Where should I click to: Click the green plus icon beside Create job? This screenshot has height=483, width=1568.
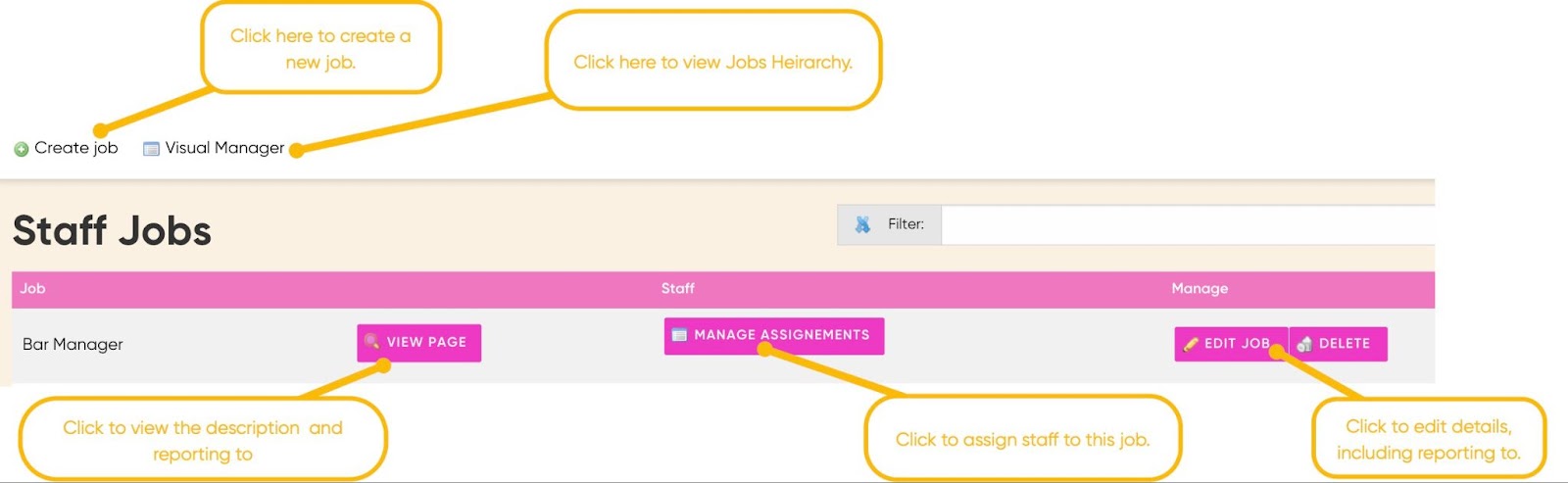[21, 149]
